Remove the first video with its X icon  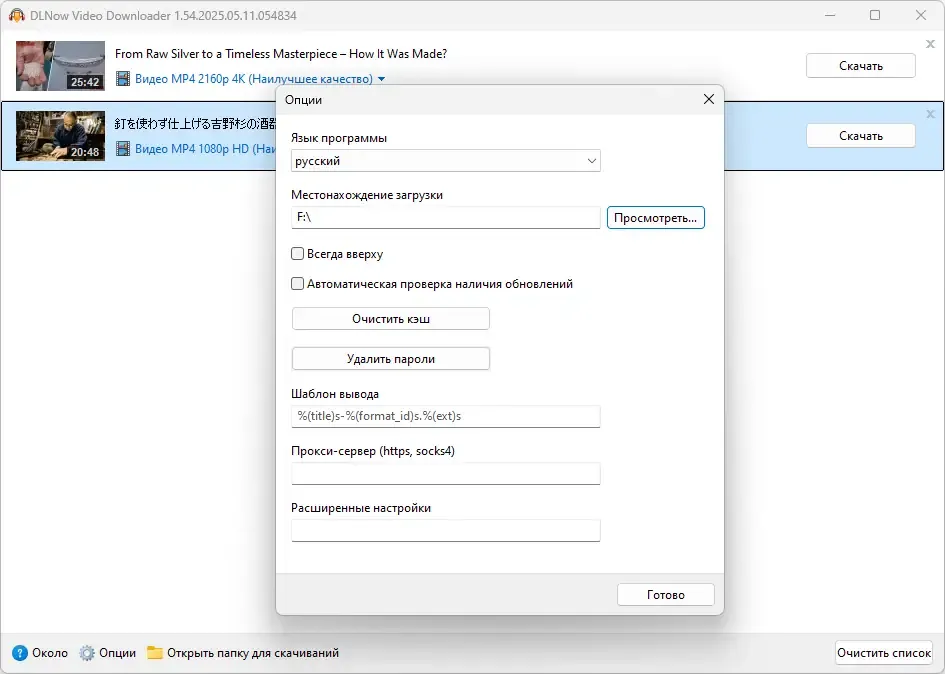[930, 44]
